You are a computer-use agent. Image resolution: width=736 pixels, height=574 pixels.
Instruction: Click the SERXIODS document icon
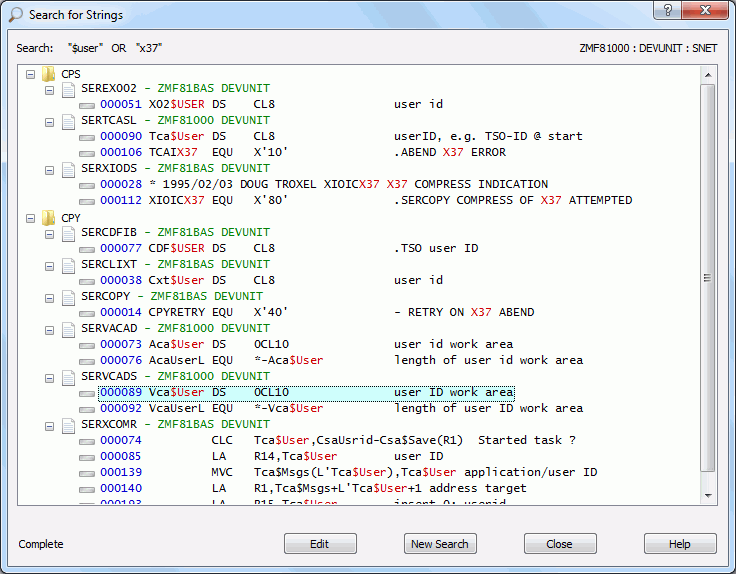point(69,169)
